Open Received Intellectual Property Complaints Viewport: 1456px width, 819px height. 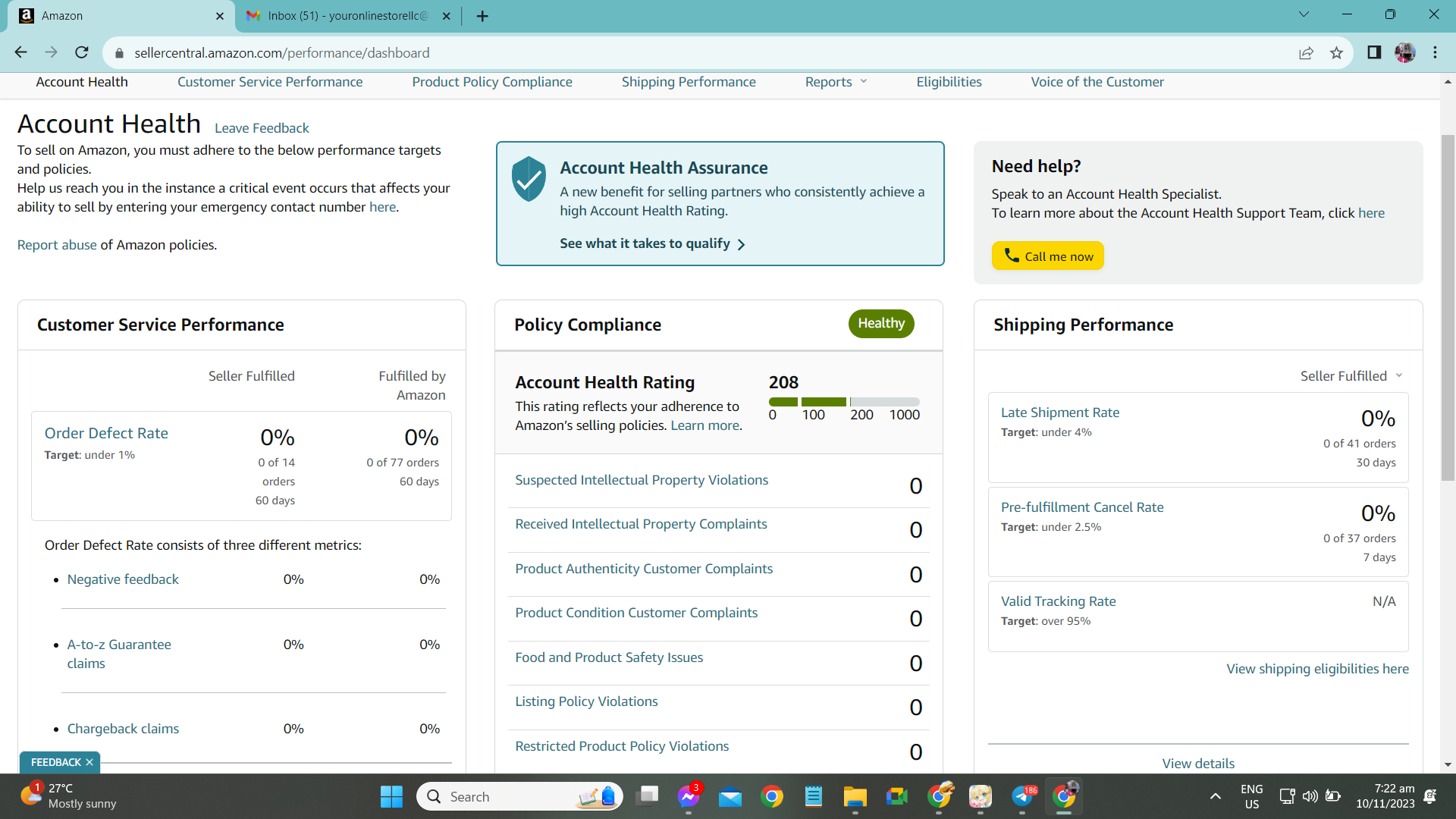(641, 524)
